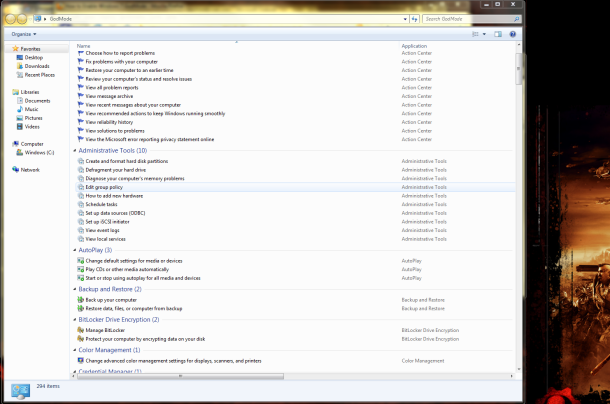
Task: Collapse the BitLocker Drive Encryption (2) group
Action: point(75,320)
